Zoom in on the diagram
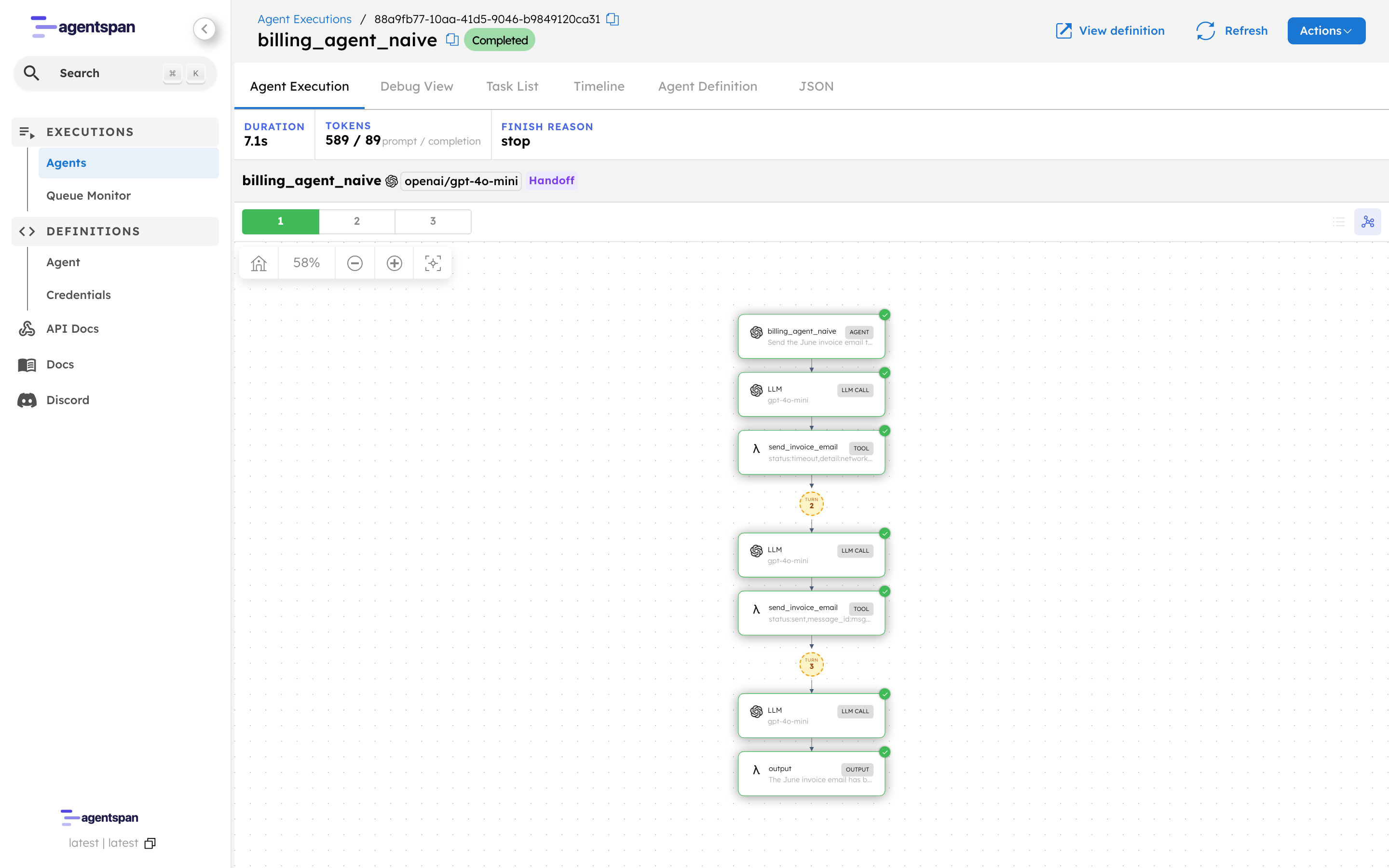1389x868 pixels. coord(395,263)
